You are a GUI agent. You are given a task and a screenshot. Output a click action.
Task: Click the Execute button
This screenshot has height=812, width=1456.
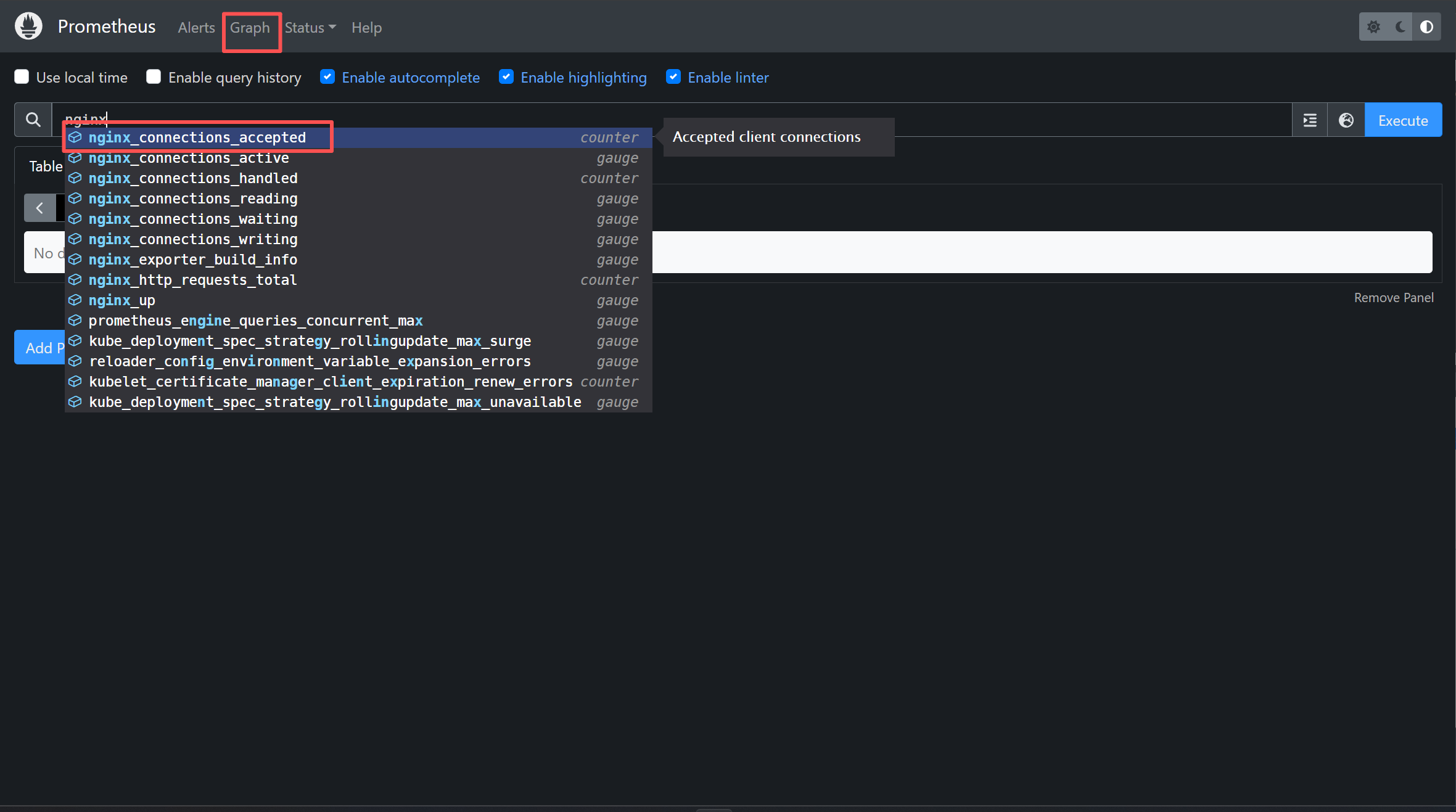tap(1403, 120)
